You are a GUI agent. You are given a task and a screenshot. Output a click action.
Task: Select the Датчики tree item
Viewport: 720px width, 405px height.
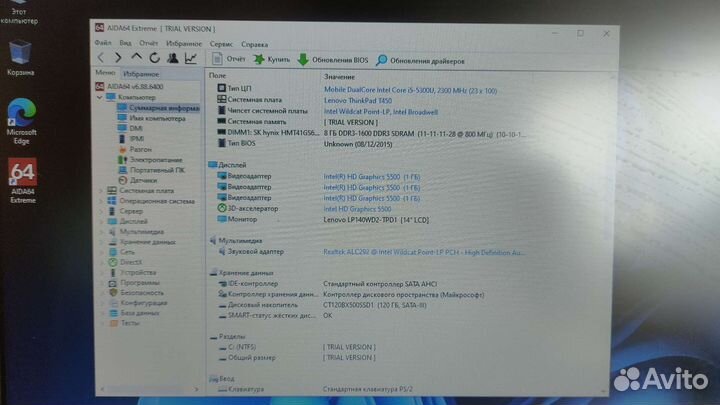(137, 180)
